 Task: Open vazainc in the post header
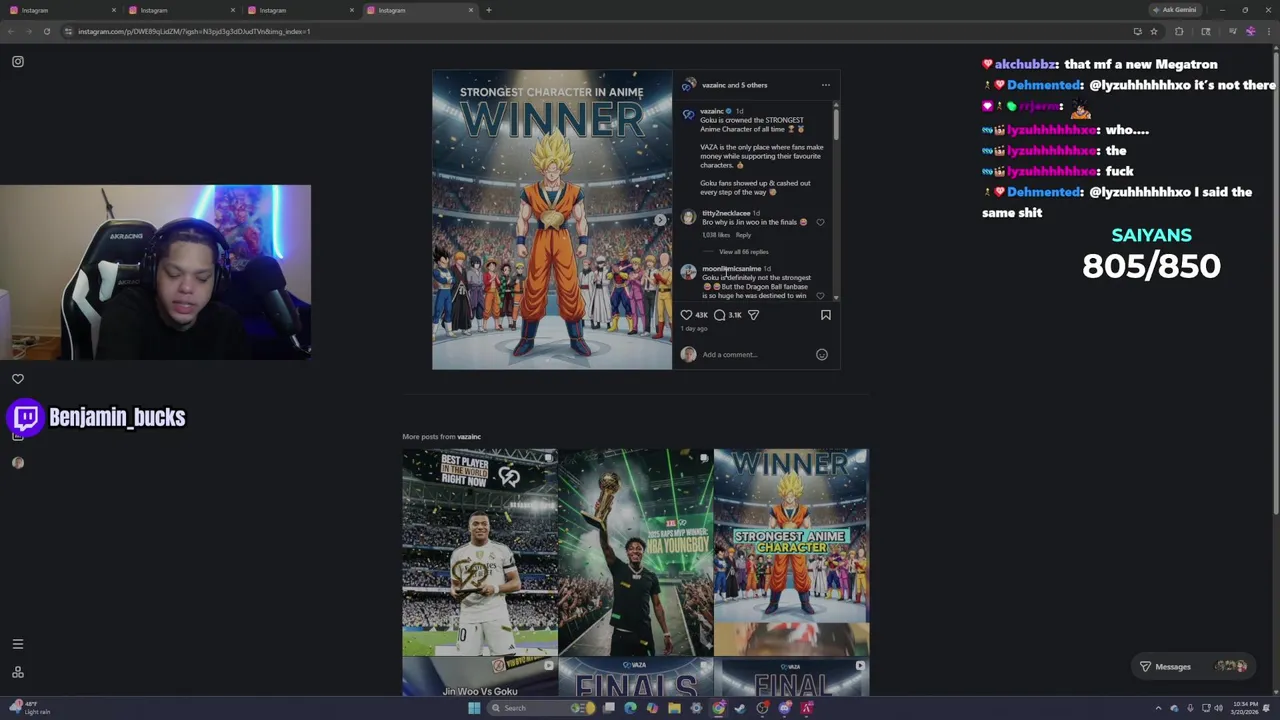point(713,85)
